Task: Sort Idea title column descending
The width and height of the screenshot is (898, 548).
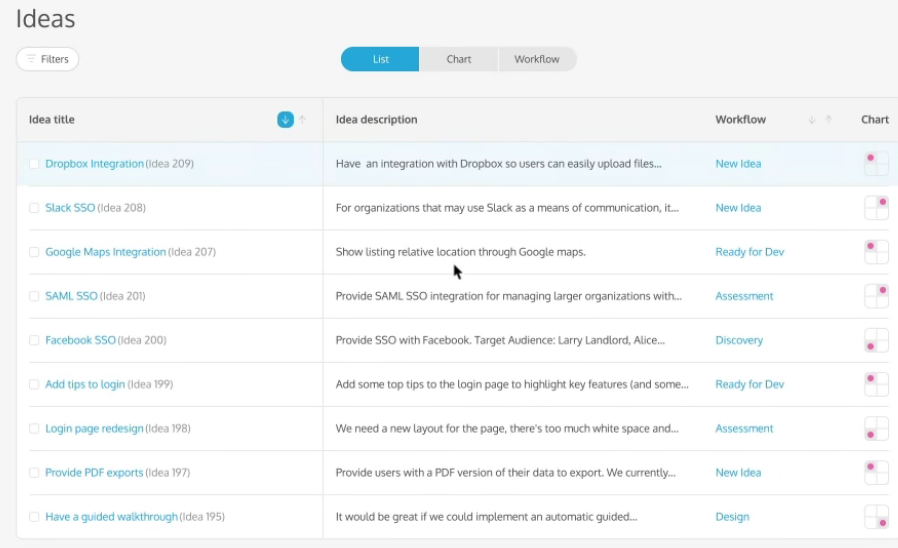Action: point(285,120)
